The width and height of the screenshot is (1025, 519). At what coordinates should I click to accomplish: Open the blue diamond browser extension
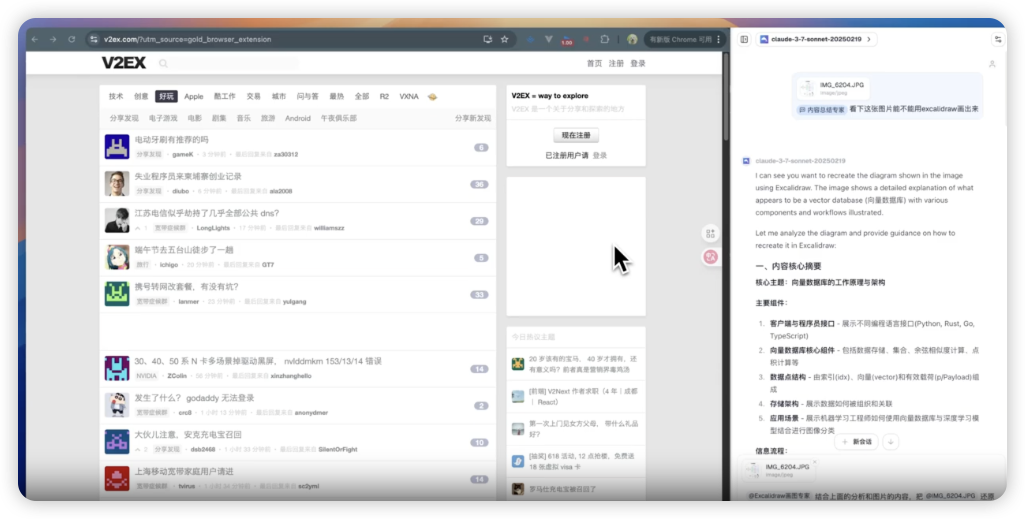coord(531,39)
